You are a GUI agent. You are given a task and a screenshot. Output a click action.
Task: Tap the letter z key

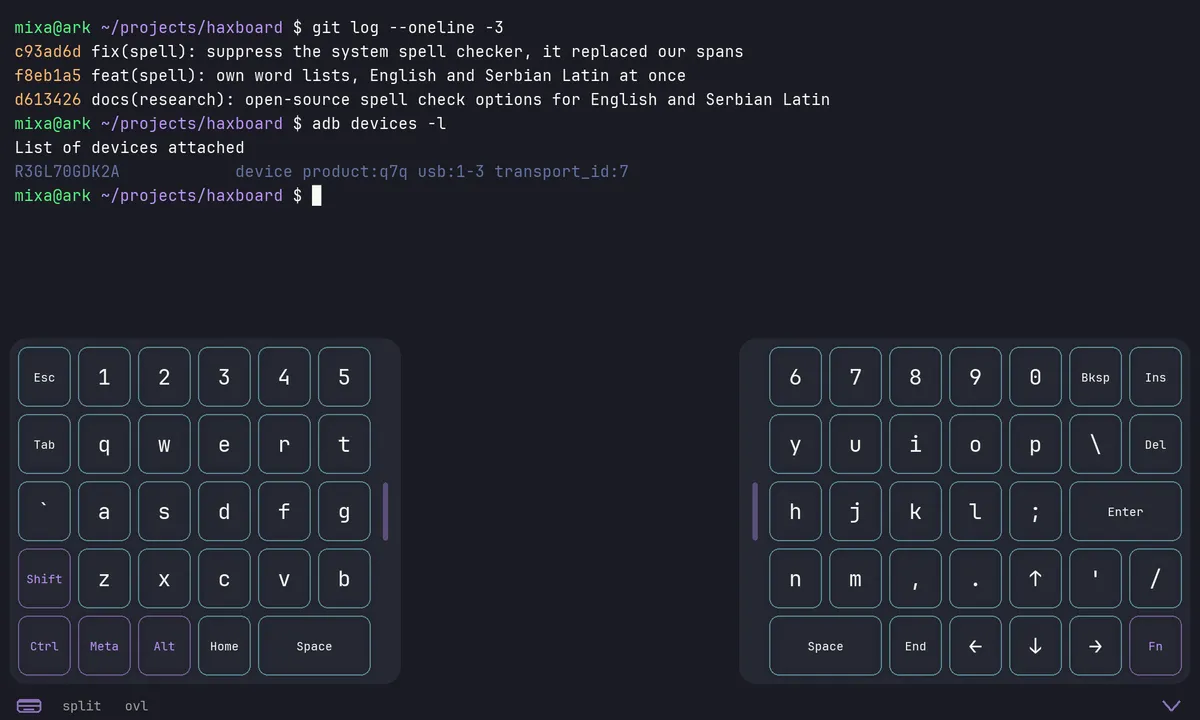(x=104, y=578)
